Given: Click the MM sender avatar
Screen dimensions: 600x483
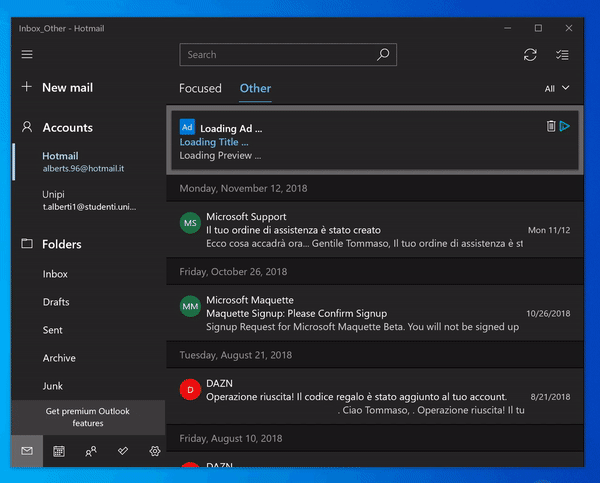Looking at the screenshot, I should 190,306.
